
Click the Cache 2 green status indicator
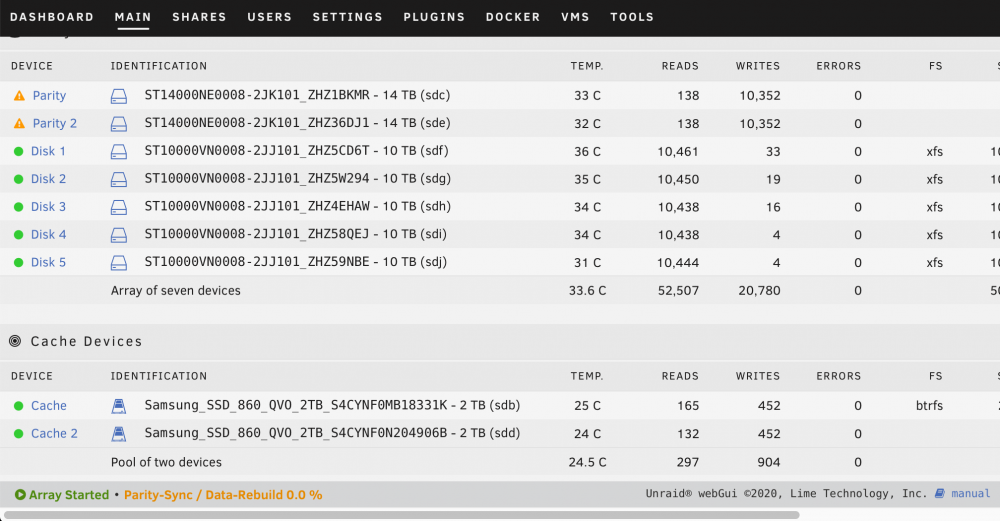point(18,434)
